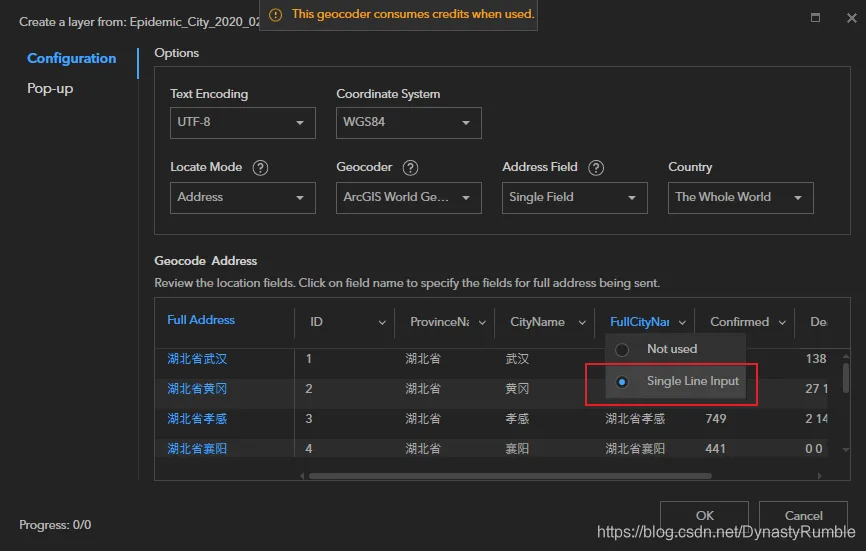Expand the Geocoder ArcGIS World dropdown
The image size is (866, 551).
point(408,198)
